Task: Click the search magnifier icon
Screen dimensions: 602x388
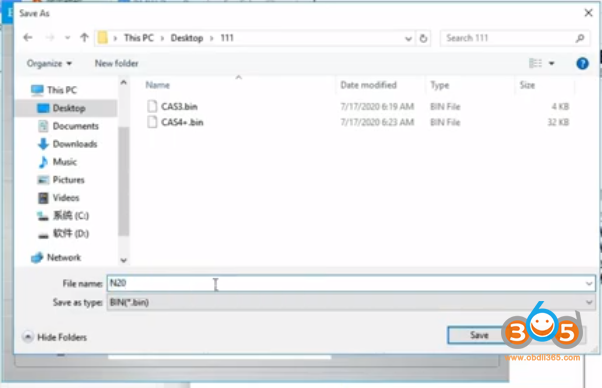Action: point(580,38)
